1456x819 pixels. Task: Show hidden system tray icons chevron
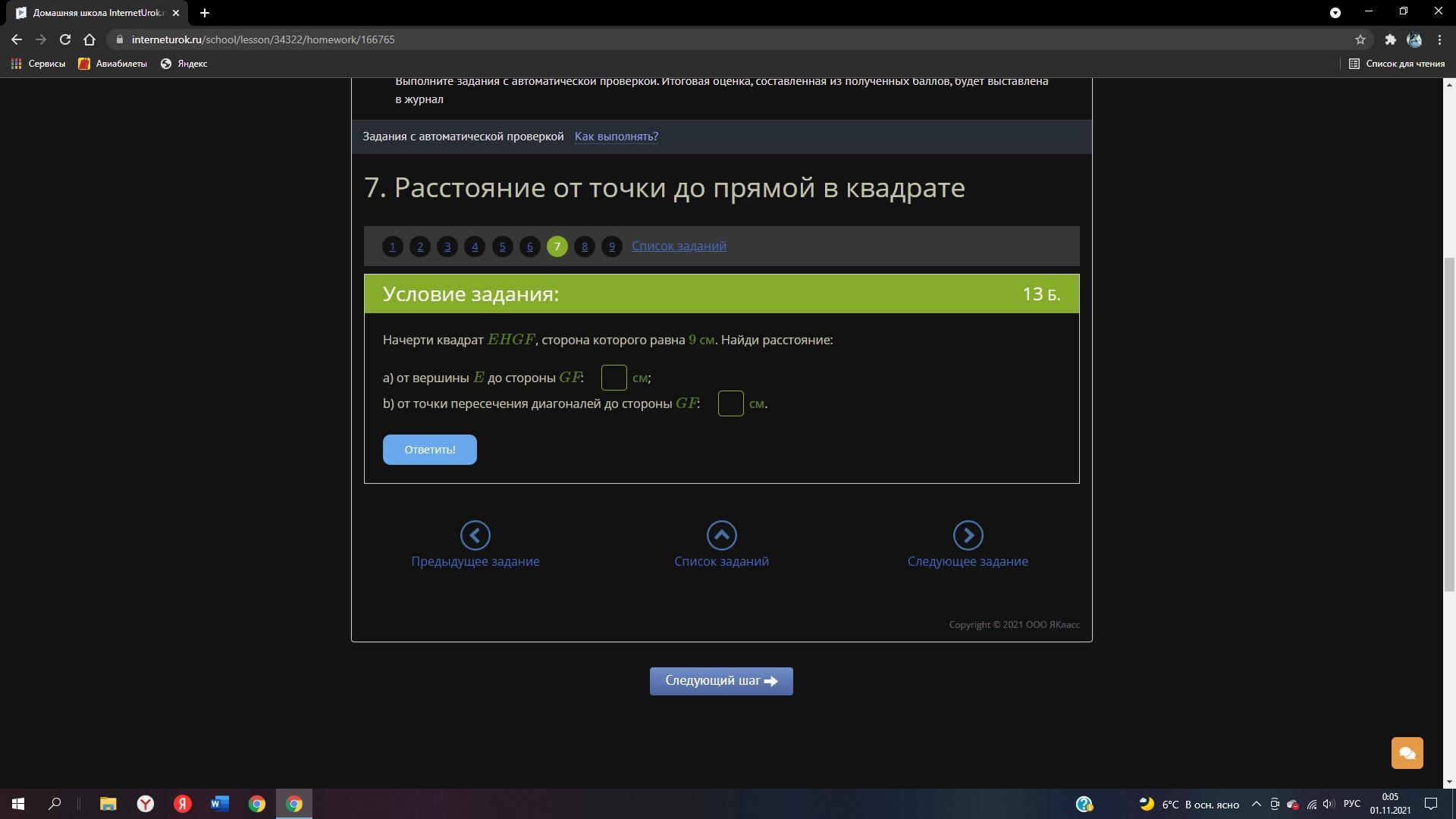click(x=1256, y=804)
